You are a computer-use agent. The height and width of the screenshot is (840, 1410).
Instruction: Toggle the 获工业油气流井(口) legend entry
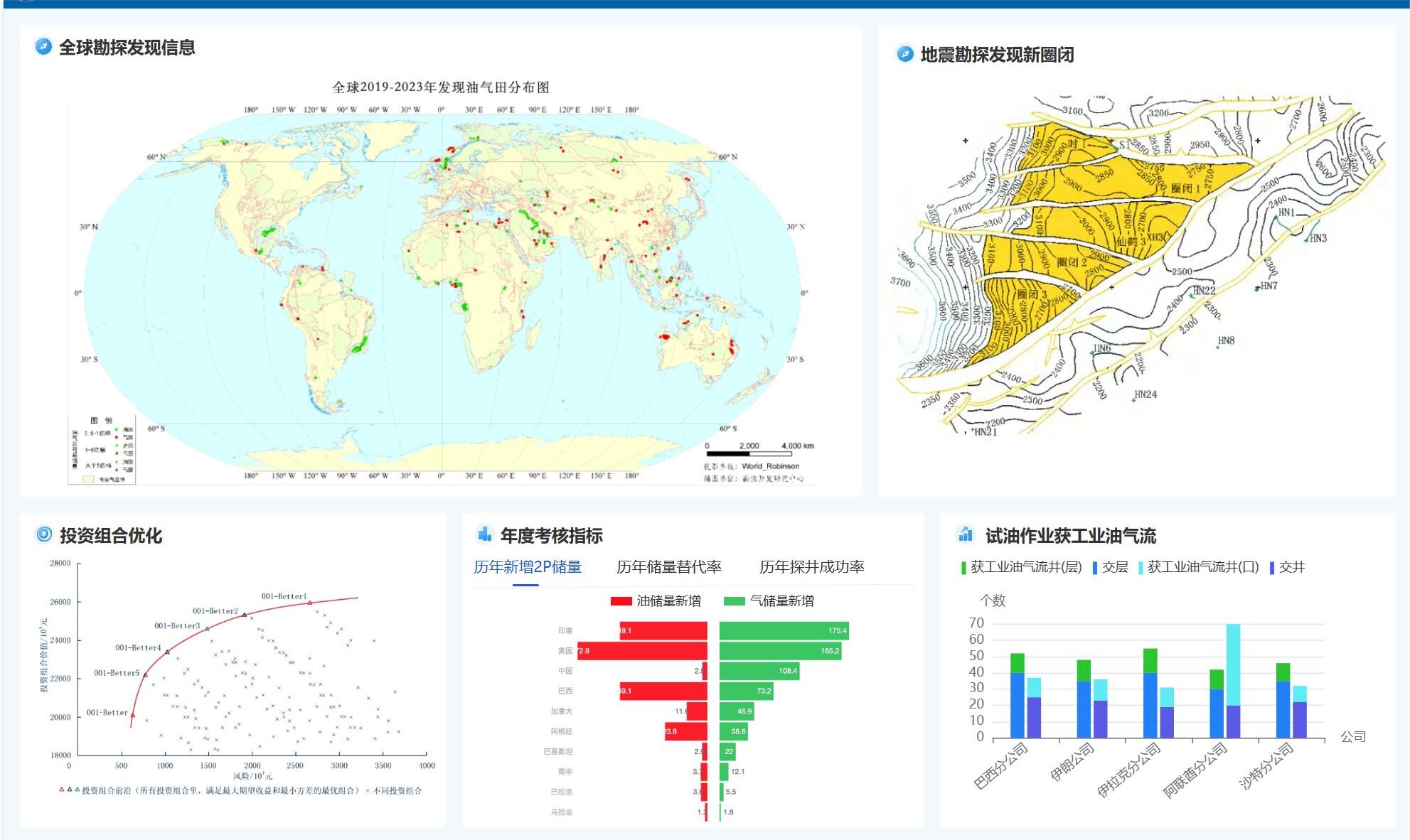(1199, 567)
